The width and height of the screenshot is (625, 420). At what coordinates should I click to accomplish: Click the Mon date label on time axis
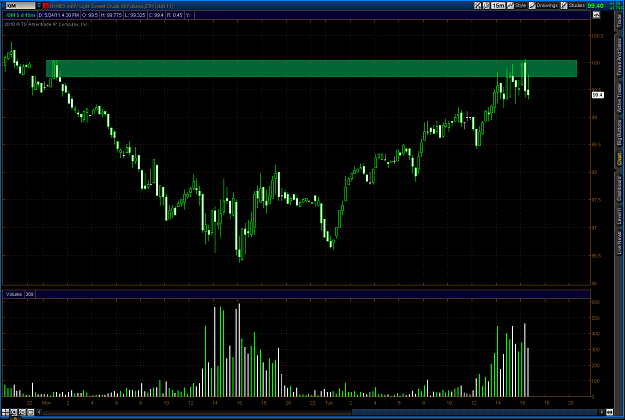tap(46, 403)
